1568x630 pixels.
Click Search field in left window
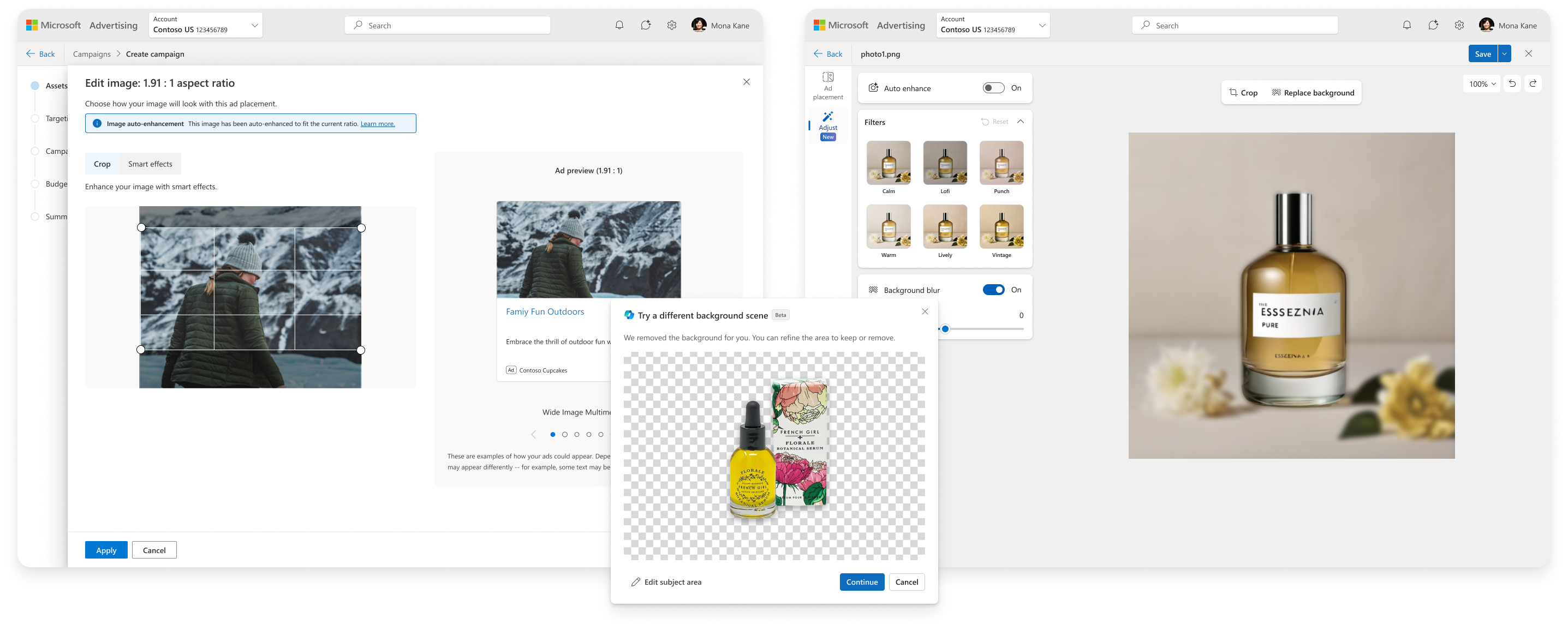pyautogui.click(x=448, y=26)
